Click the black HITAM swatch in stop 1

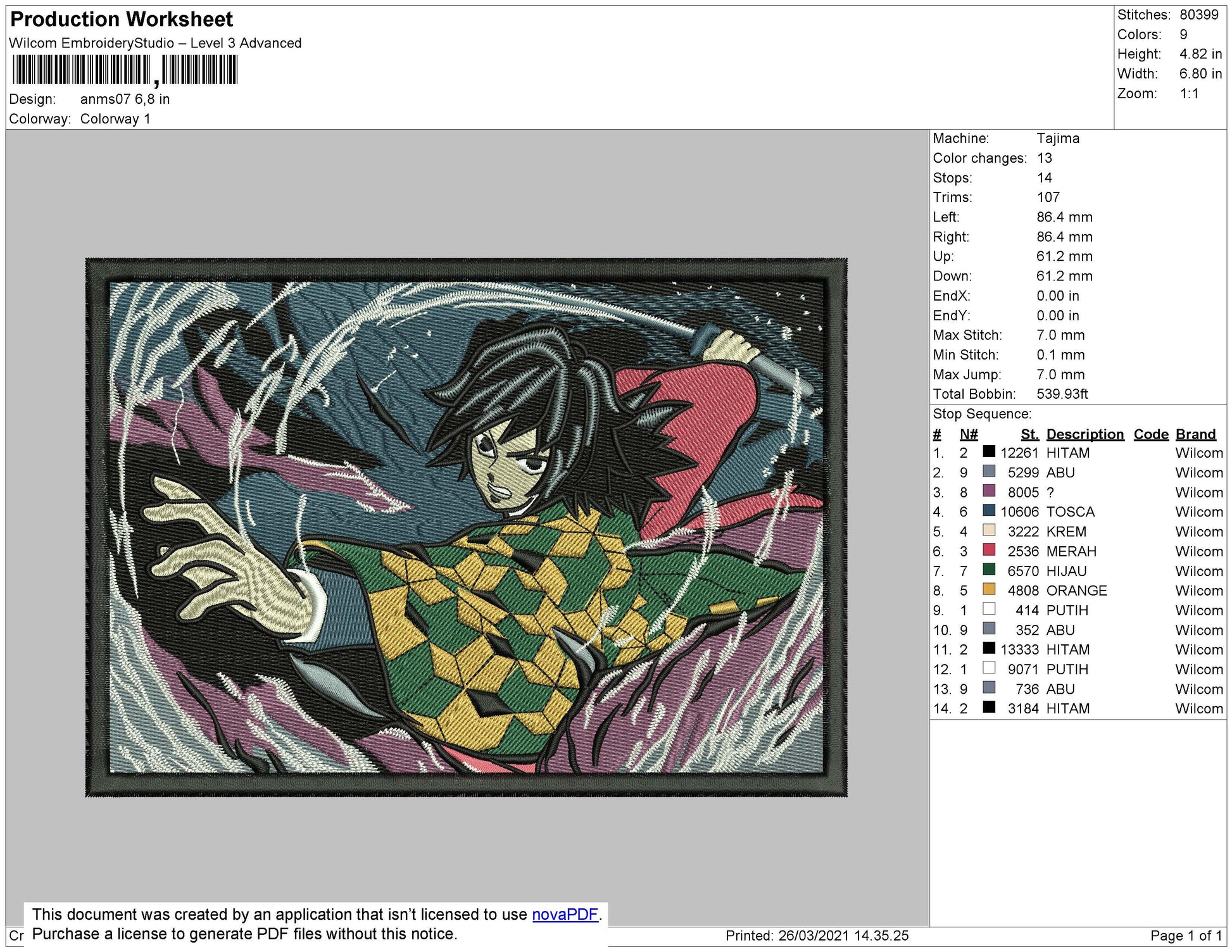click(989, 452)
